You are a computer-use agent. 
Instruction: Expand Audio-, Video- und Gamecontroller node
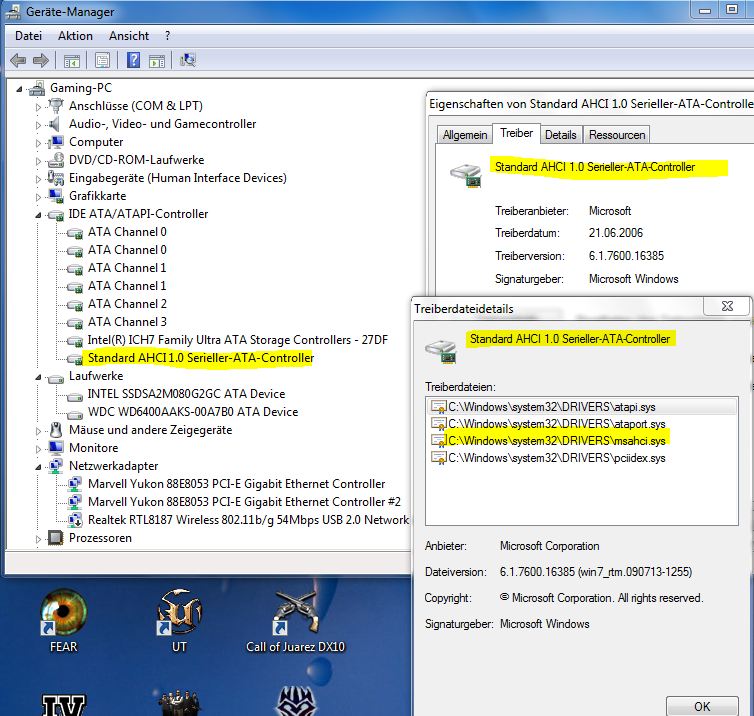pyautogui.click(x=38, y=125)
